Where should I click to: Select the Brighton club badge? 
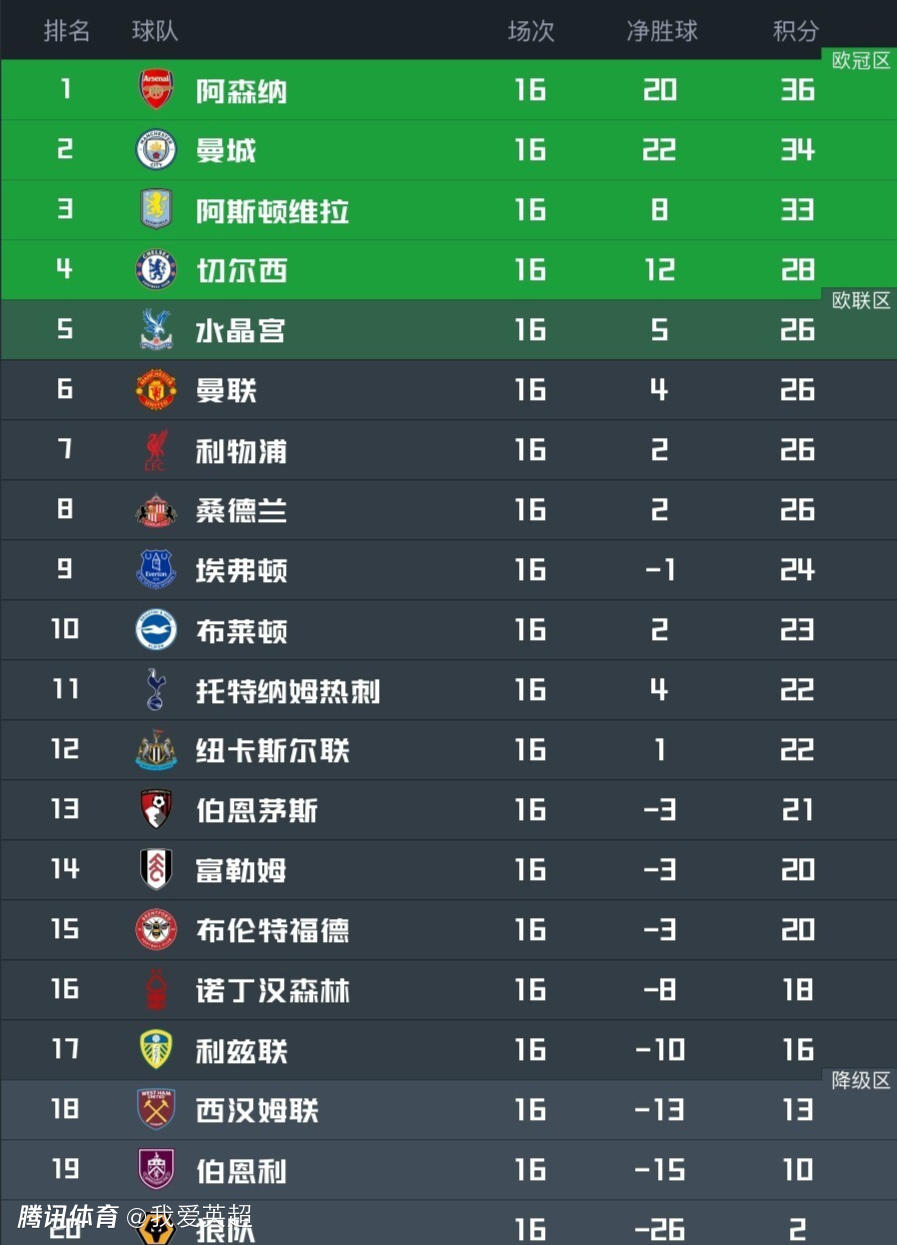(156, 630)
